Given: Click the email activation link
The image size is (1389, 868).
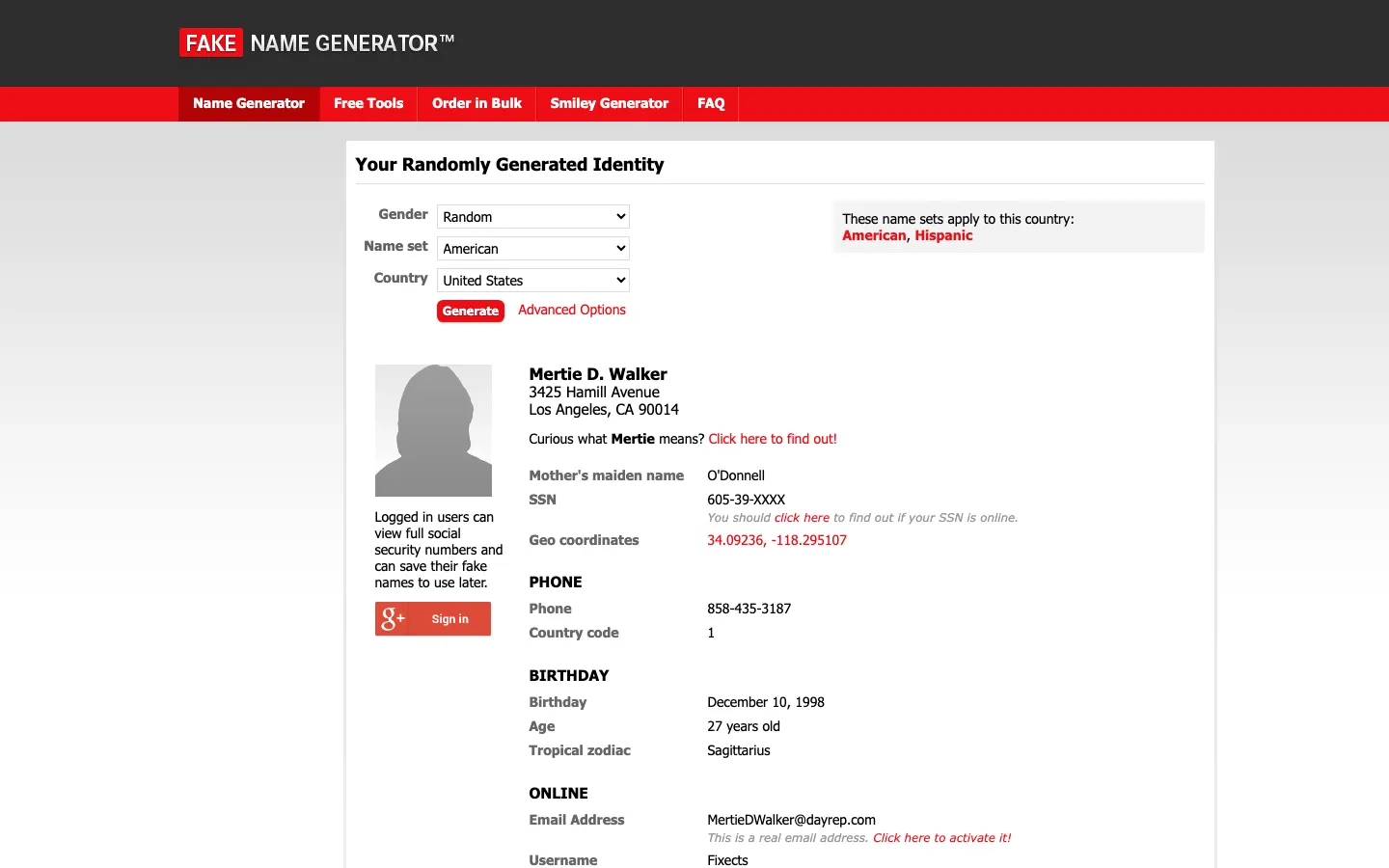Looking at the screenshot, I should [941, 838].
